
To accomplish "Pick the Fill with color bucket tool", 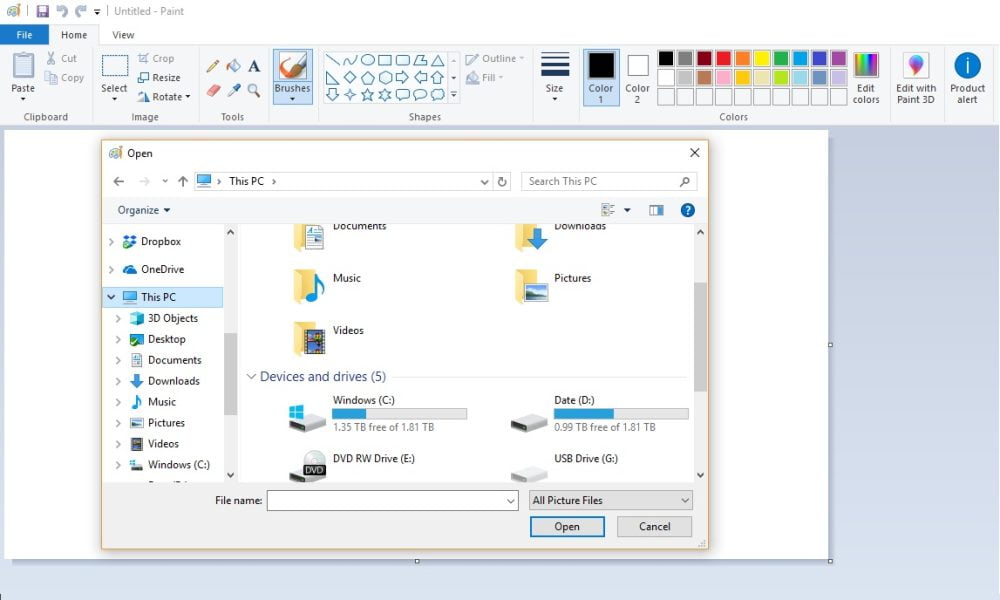I will point(233,66).
